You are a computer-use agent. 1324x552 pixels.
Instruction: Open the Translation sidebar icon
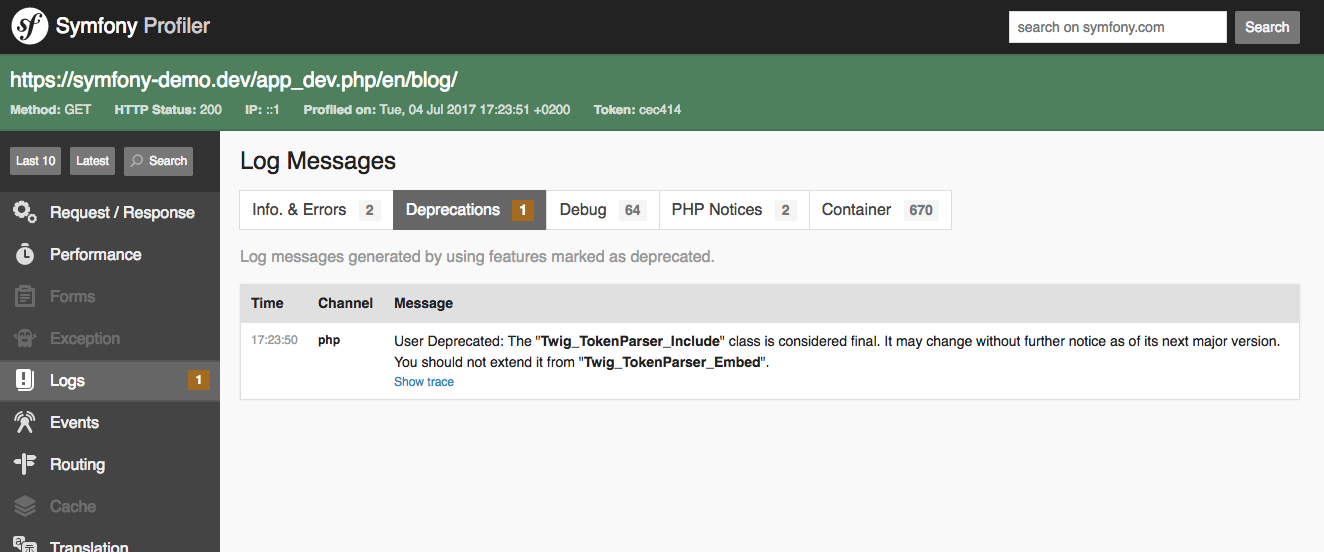25,545
